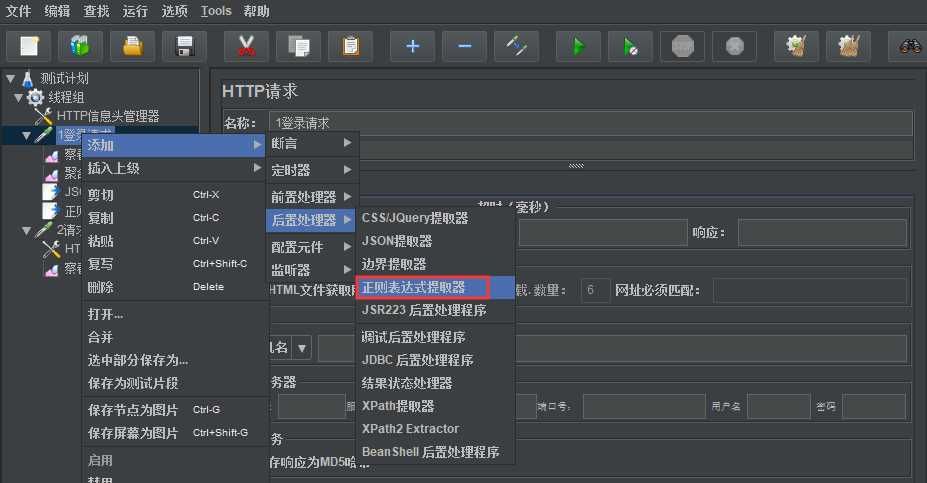Open the 定时器 submenu
The width and height of the screenshot is (927, 483).
[x=312, y=170]
